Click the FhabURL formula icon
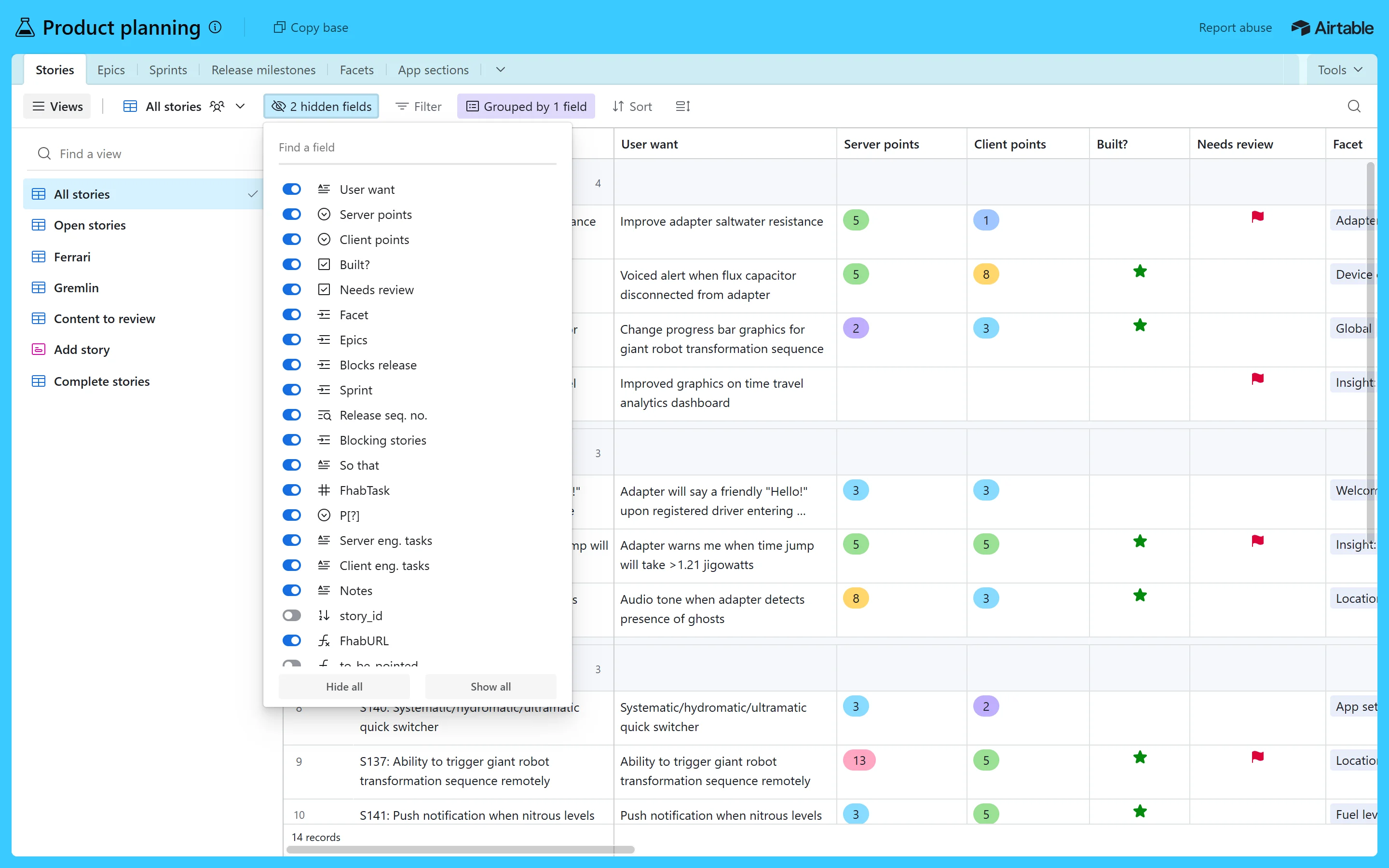This screenshot has height=868, width=1389. [x=324, y=641]
